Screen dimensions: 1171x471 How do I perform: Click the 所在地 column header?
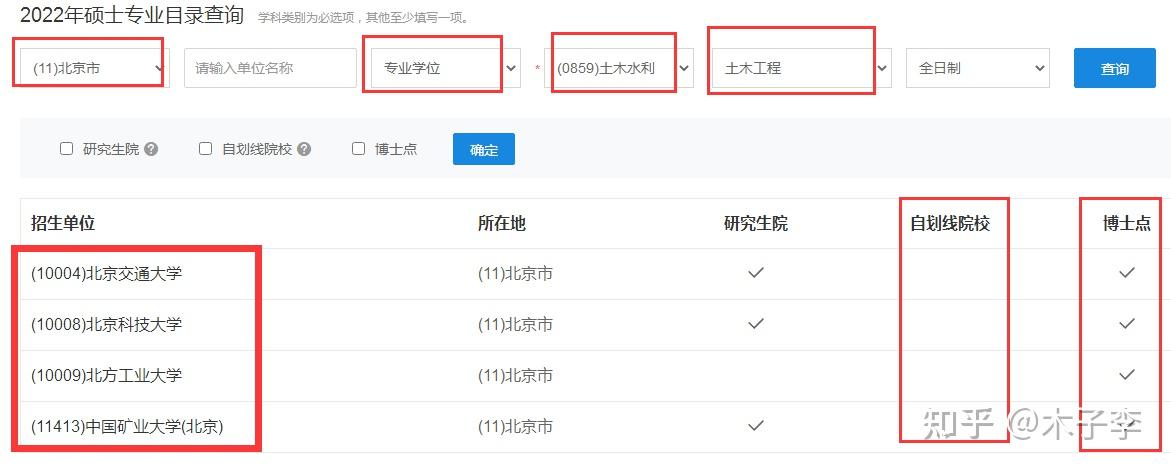click(502, 223)
